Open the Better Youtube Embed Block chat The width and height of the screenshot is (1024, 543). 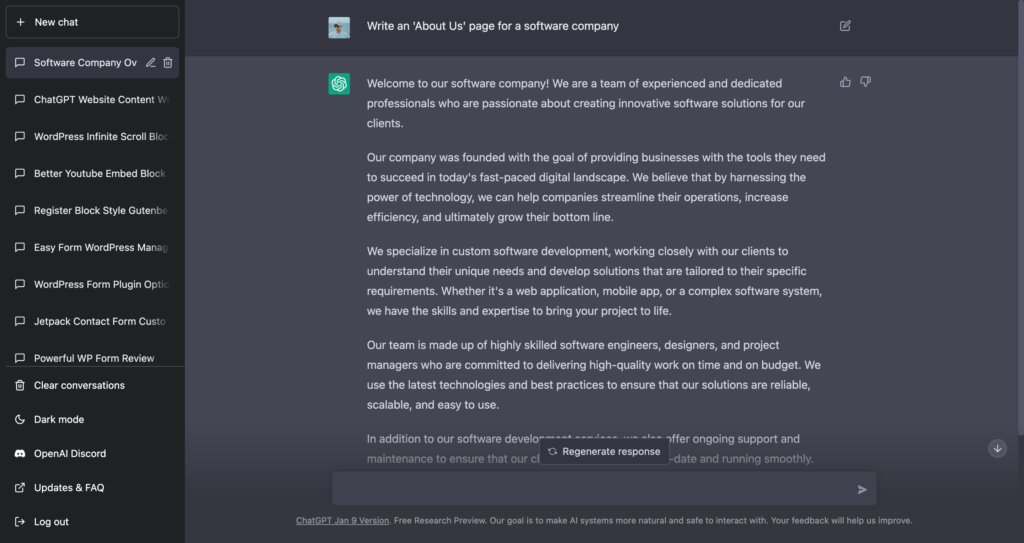click(x=92, y=173)
